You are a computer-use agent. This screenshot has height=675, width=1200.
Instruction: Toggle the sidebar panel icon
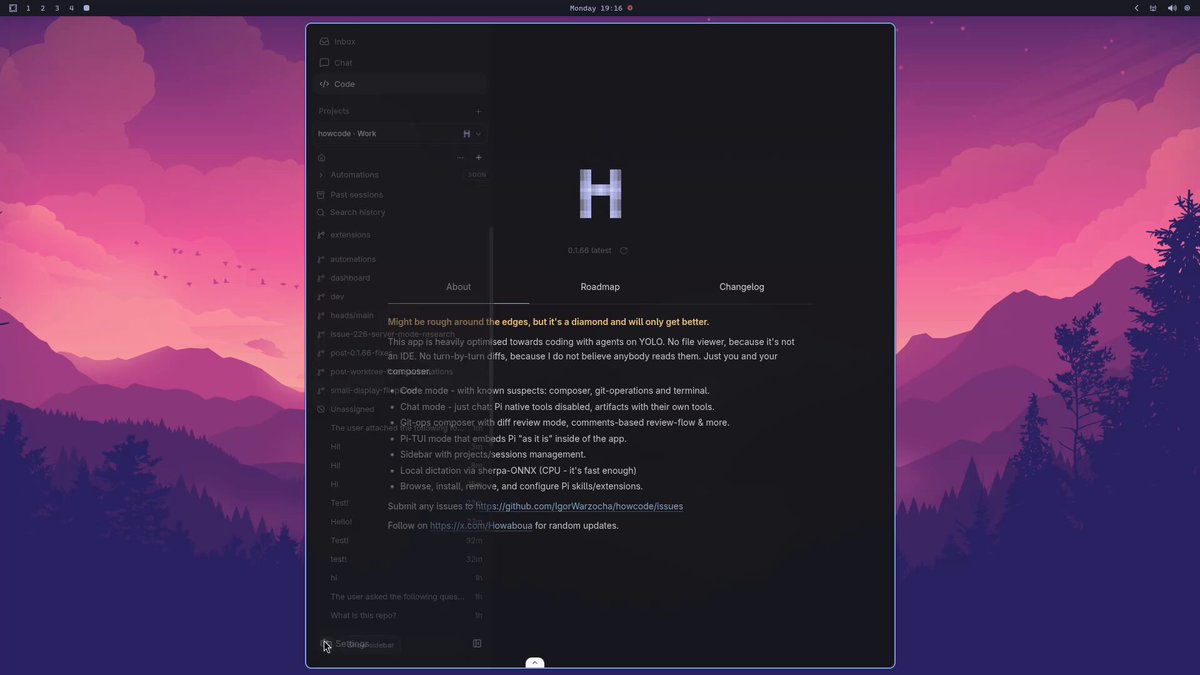coord(477,644)
